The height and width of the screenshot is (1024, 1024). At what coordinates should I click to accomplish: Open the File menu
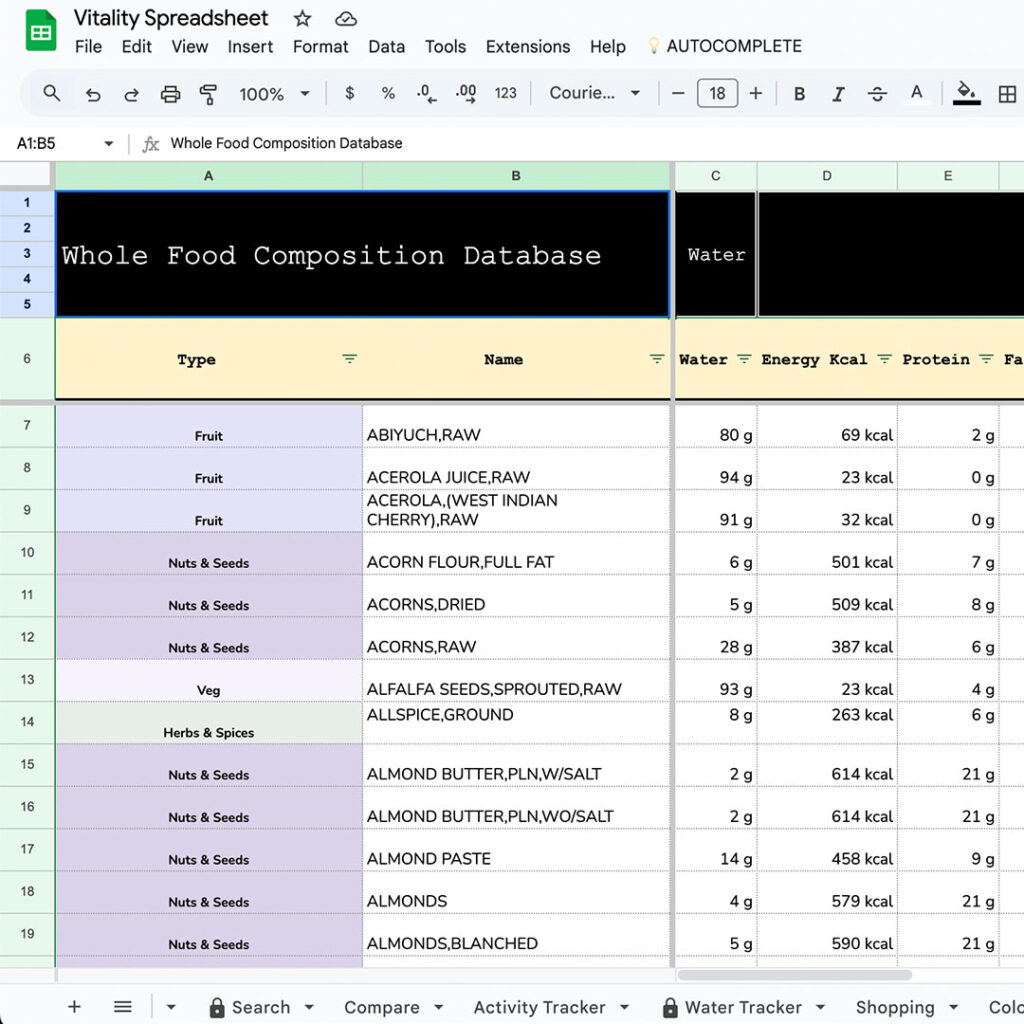coord(88,47)
